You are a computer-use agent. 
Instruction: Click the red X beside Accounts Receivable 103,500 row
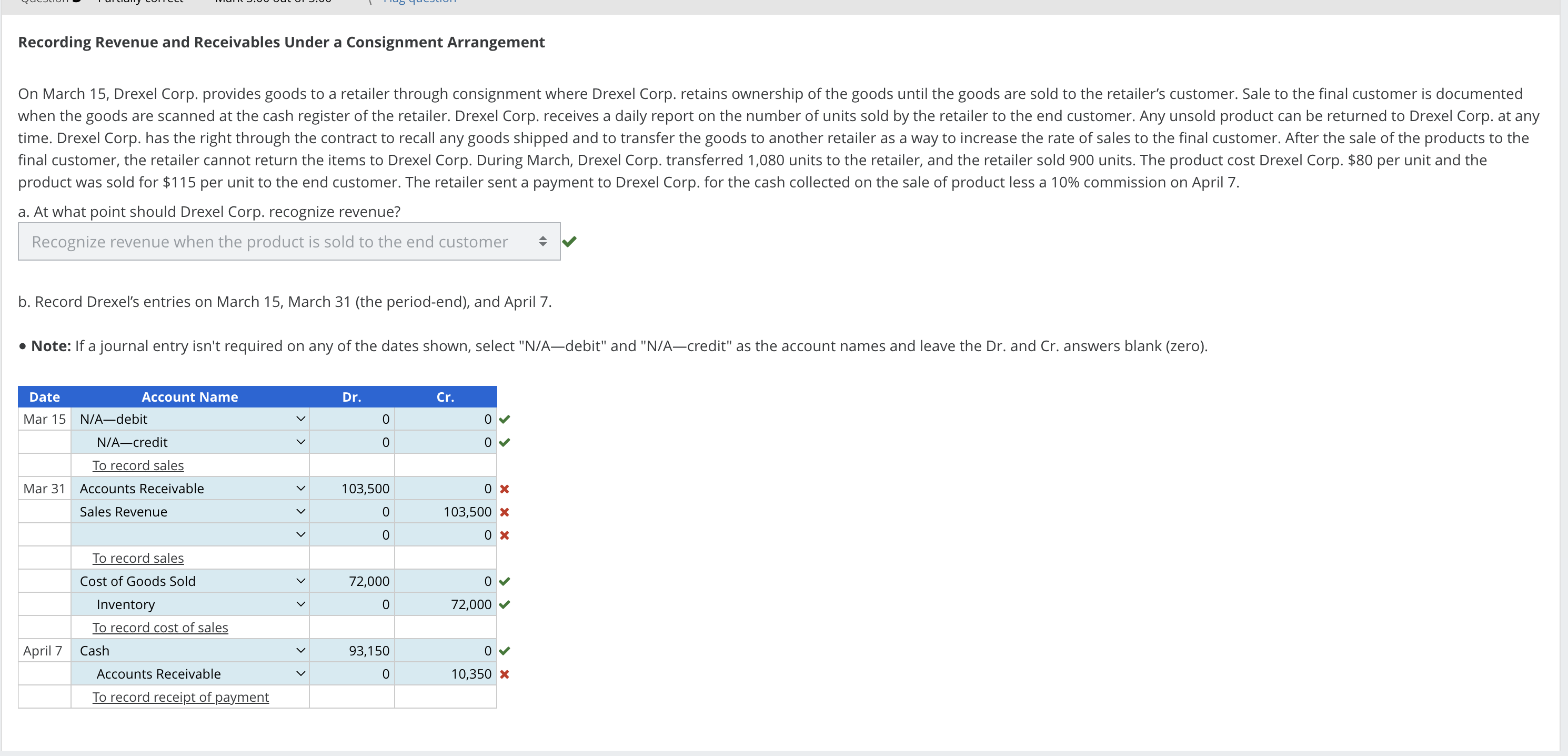click(504, 488)
